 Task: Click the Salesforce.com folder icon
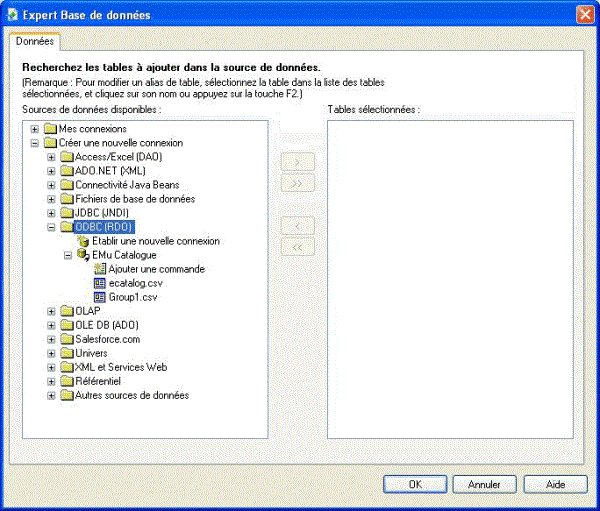pos(67,339)
